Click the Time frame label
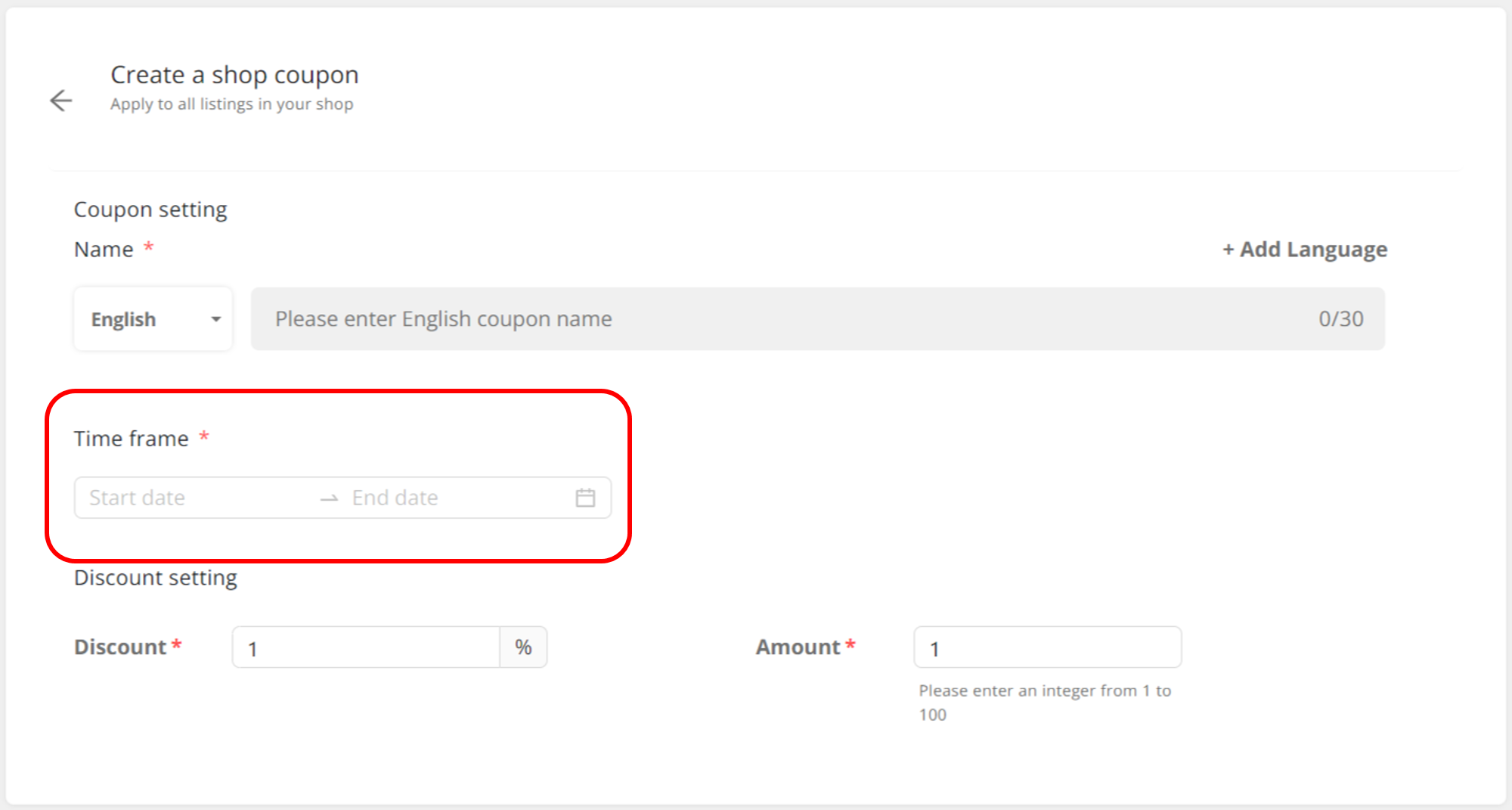 click(132, 439)
